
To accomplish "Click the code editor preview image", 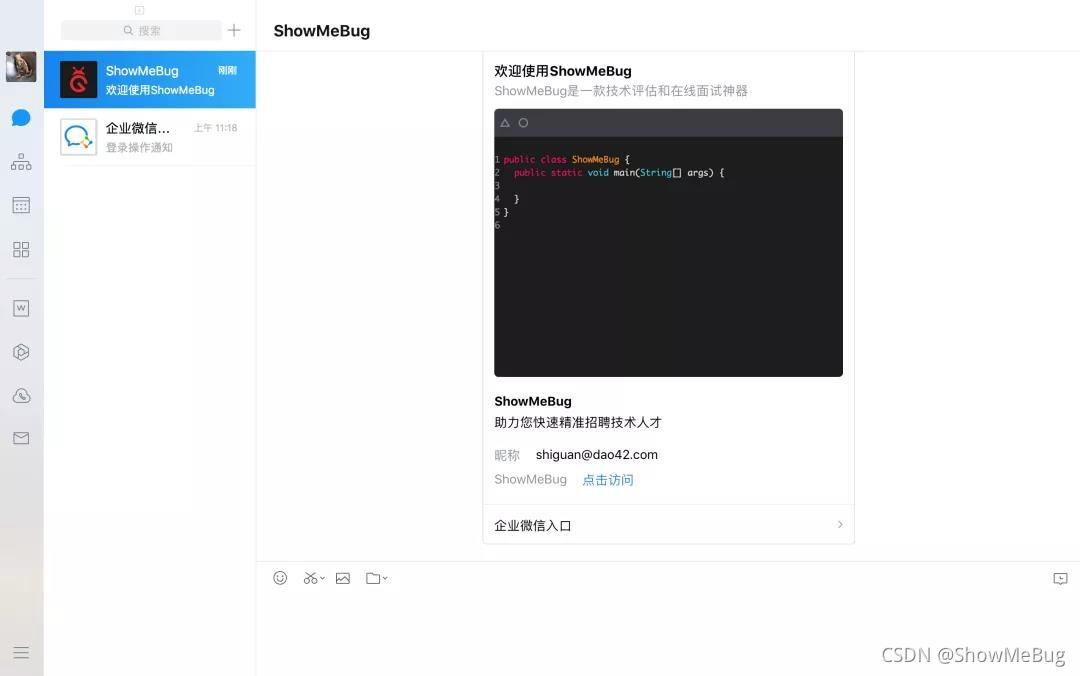I will 668,243.
